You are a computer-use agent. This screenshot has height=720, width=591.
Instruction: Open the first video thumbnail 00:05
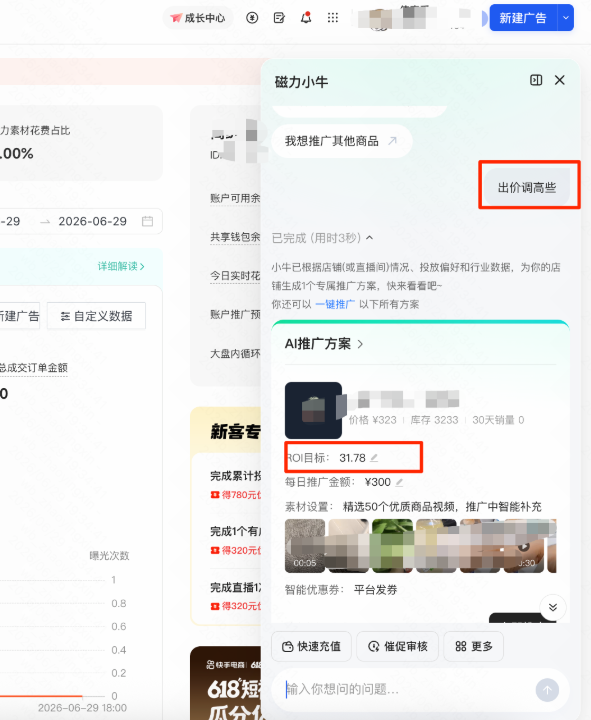(305, 546)
